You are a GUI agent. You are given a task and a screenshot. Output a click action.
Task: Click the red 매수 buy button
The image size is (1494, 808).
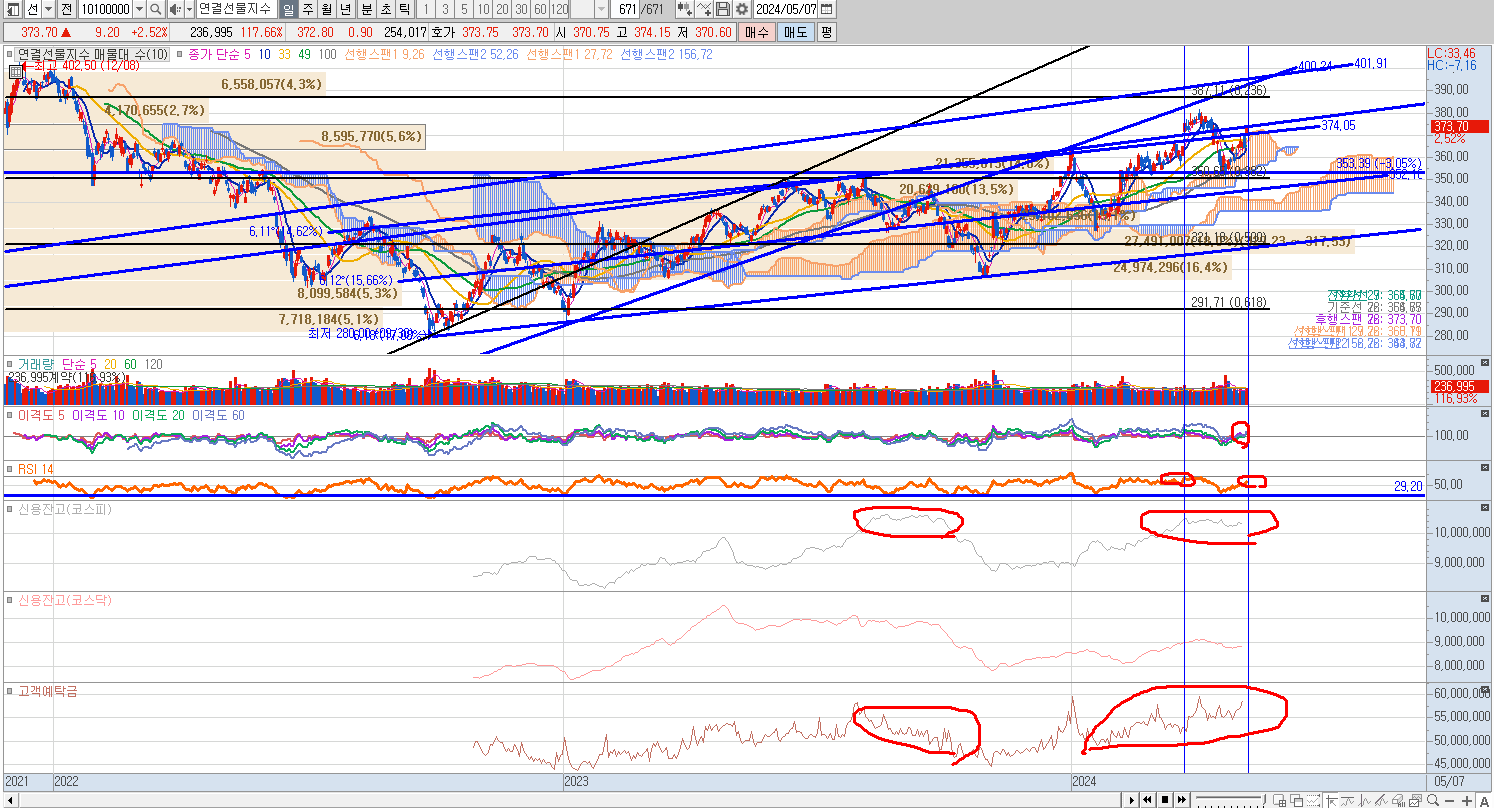pos(757,32)
